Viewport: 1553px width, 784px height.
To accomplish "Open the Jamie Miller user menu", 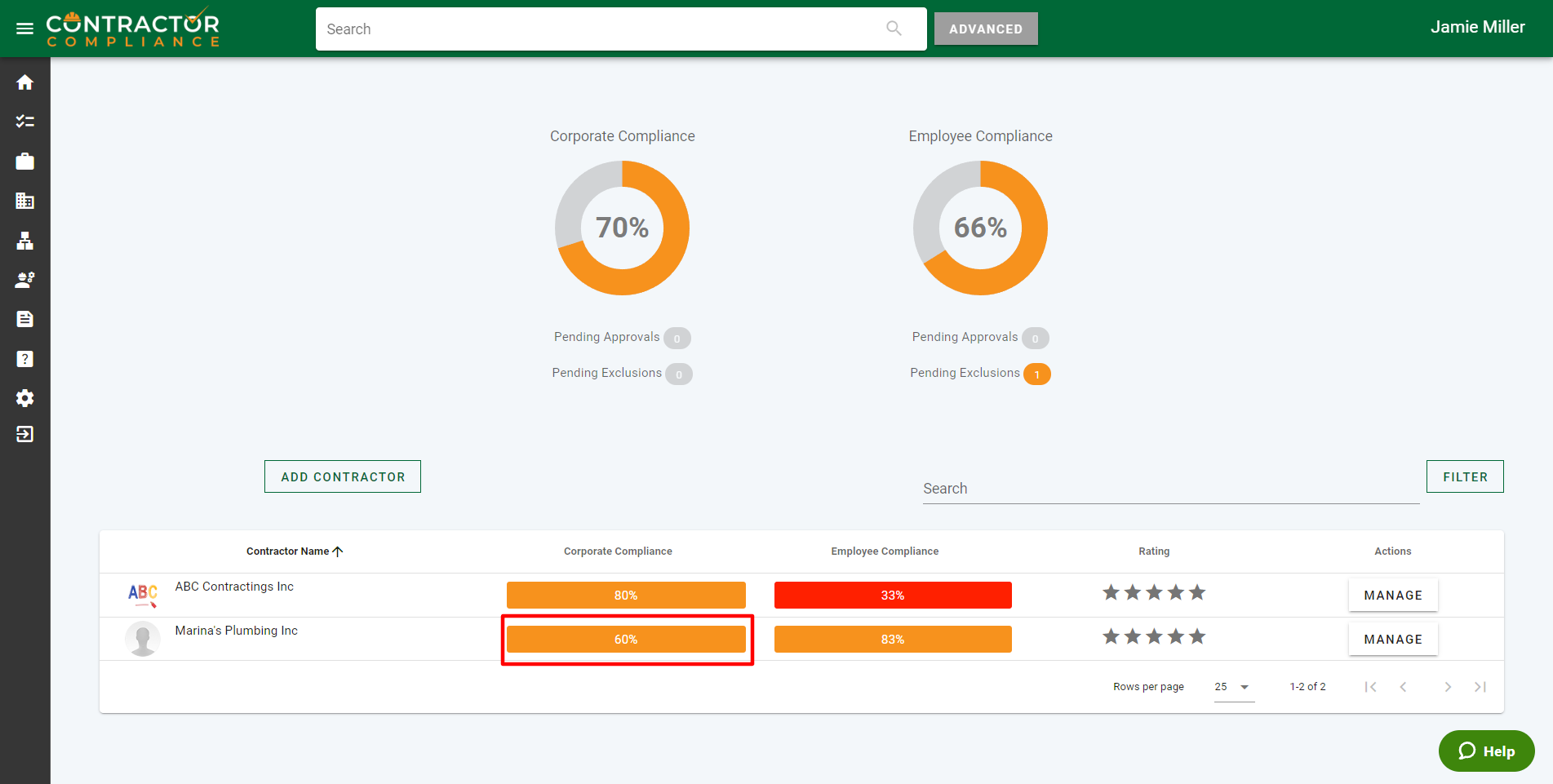I will (x=1476, y=28).
